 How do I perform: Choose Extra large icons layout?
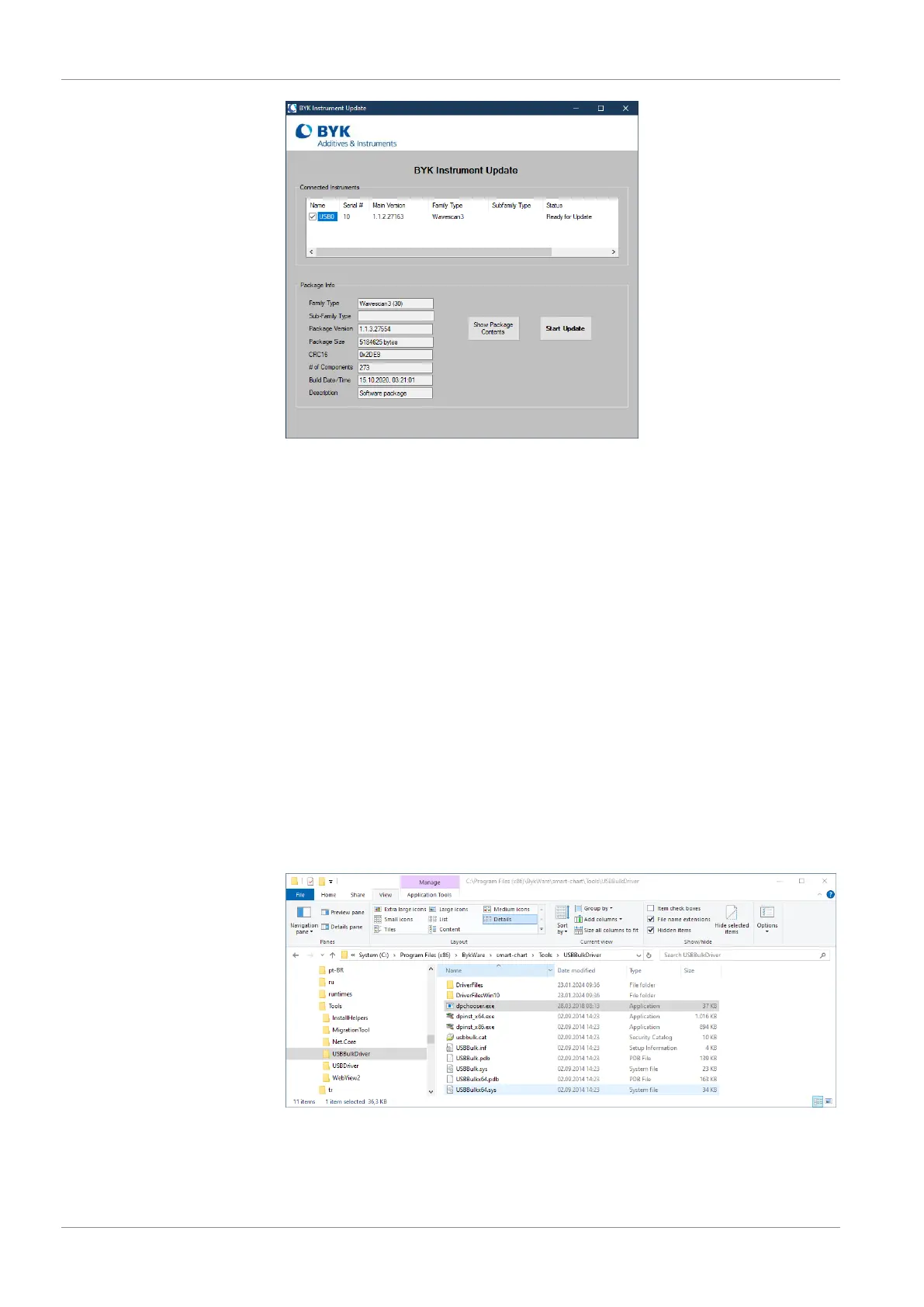pos(400,910)
